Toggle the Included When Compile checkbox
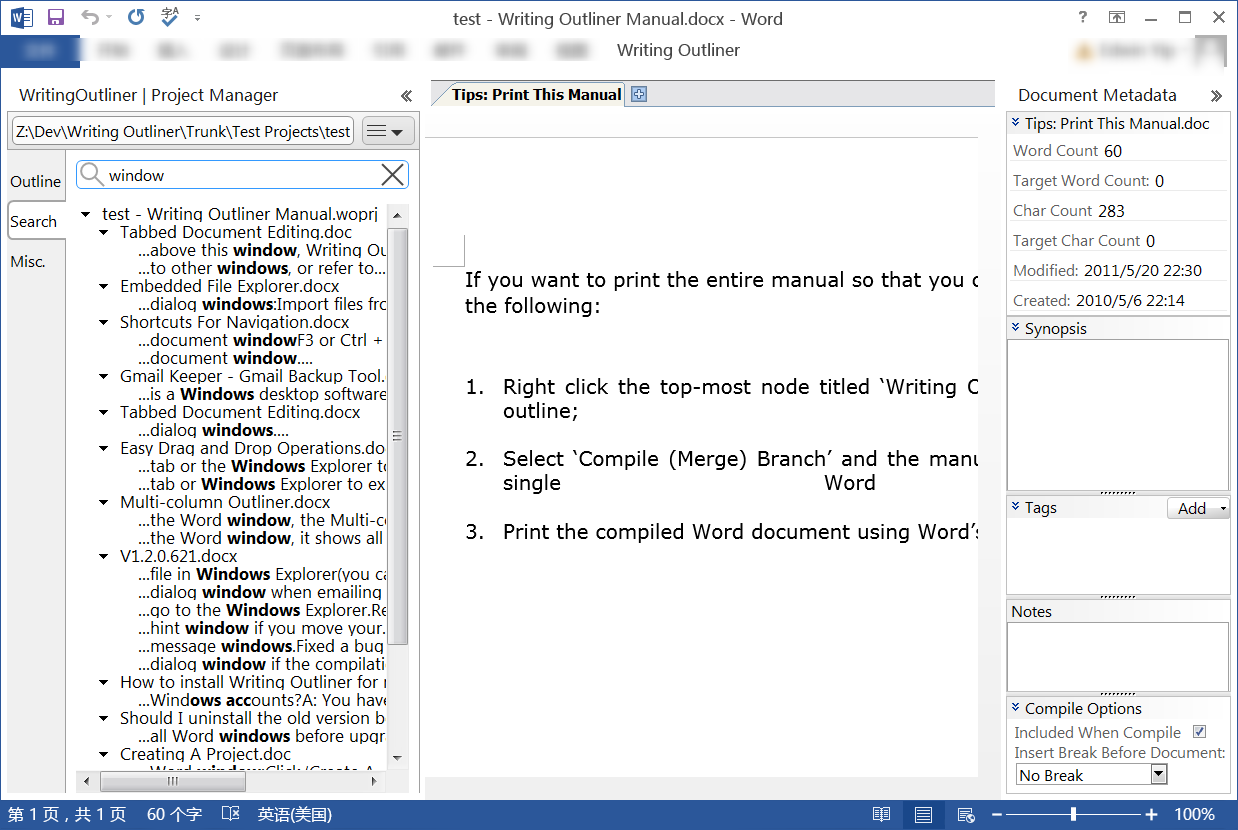 [1200, 732]
